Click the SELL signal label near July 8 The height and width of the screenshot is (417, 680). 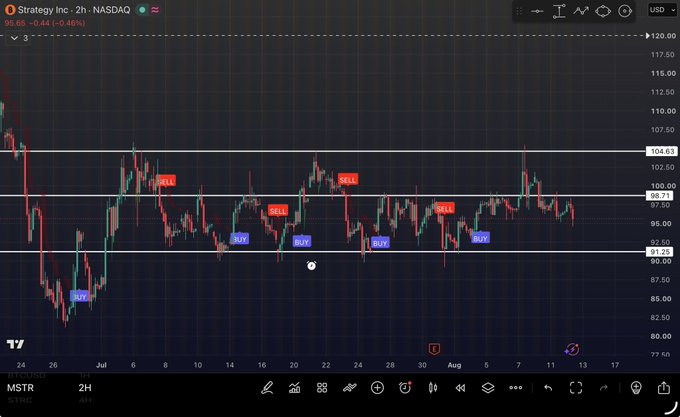[x=166, y=181]
